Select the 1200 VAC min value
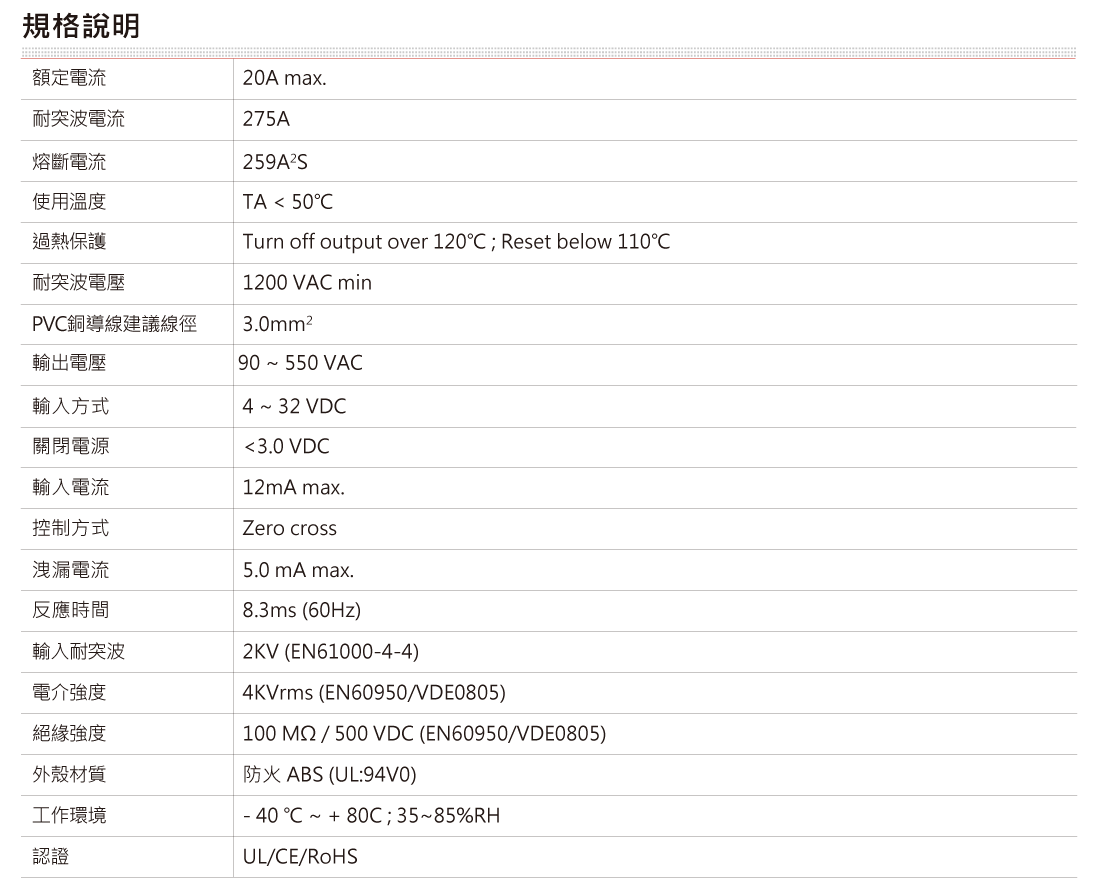Viewport: 1098px width, 889px height. click(307, 283)
